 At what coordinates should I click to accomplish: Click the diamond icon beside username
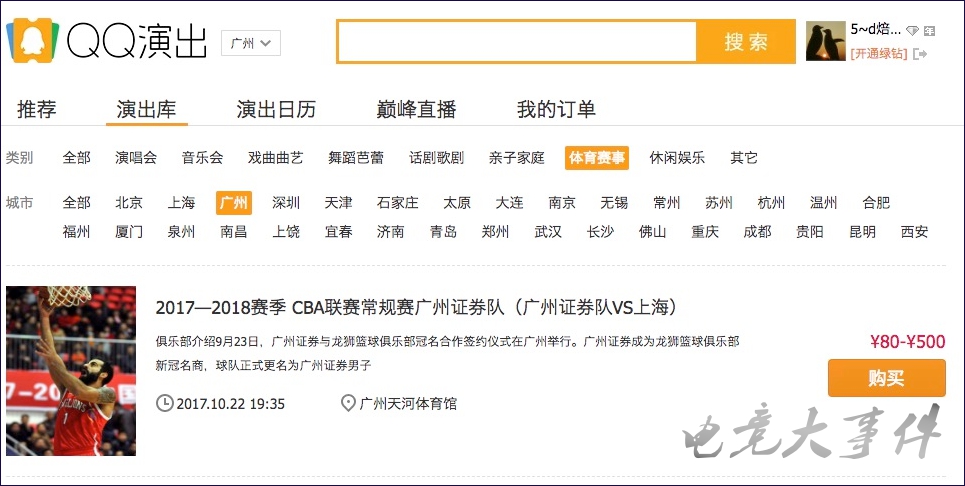(x=912, y=31)
